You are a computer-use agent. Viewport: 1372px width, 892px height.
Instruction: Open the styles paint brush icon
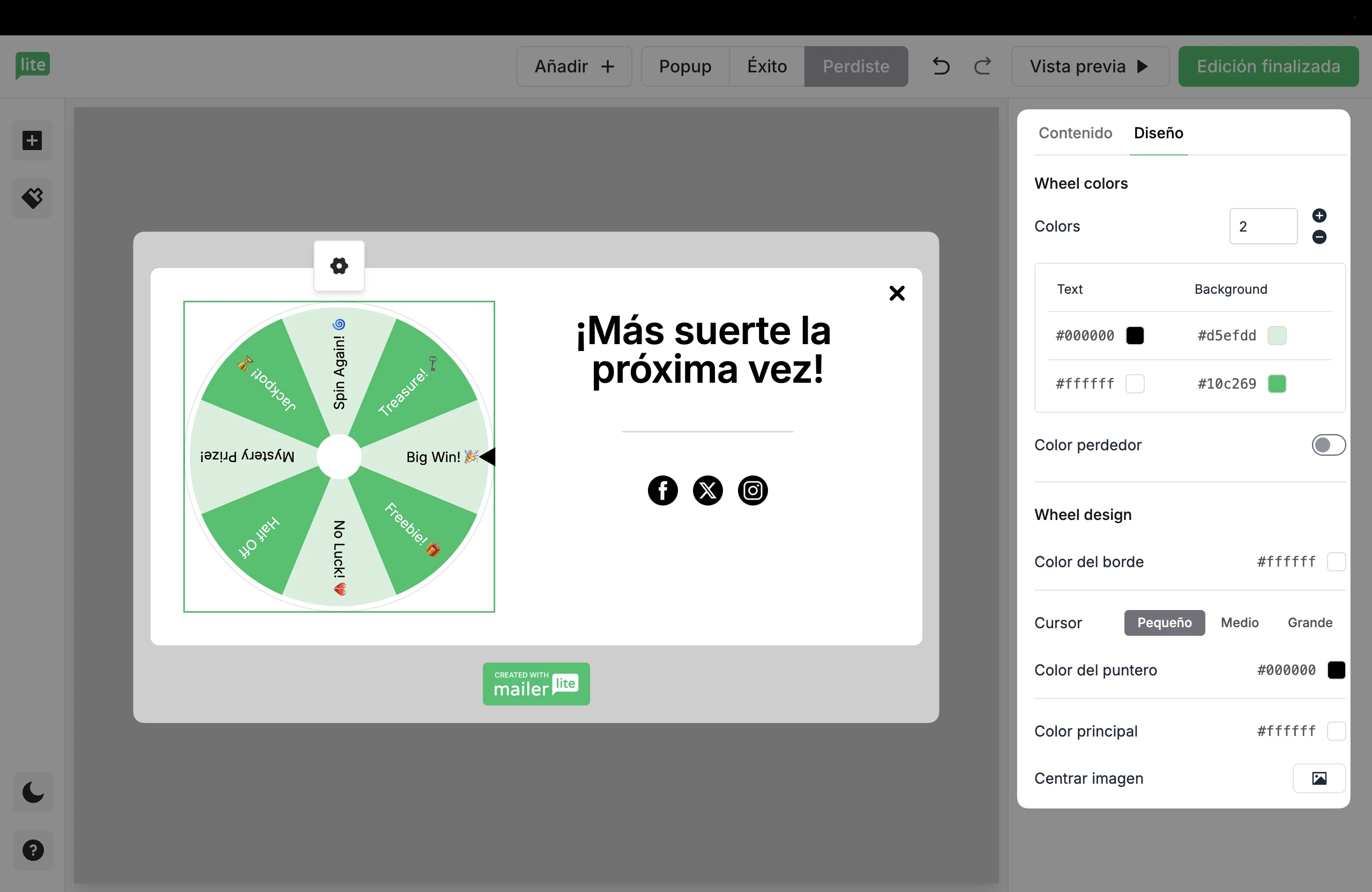(x=32, y=198)
